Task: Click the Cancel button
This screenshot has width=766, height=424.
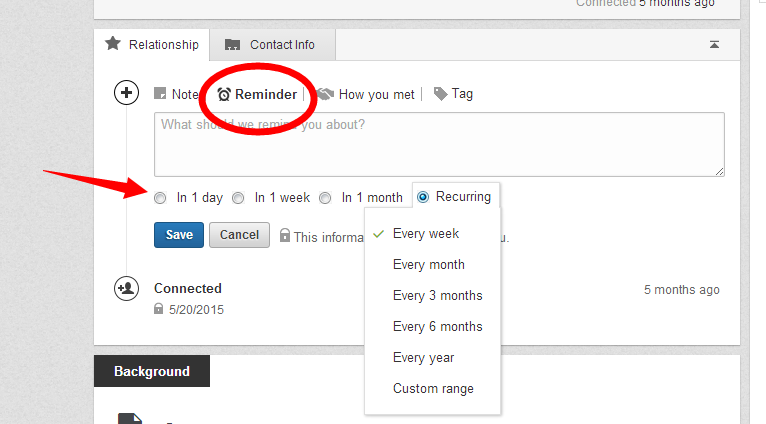Action: (239, 235)
